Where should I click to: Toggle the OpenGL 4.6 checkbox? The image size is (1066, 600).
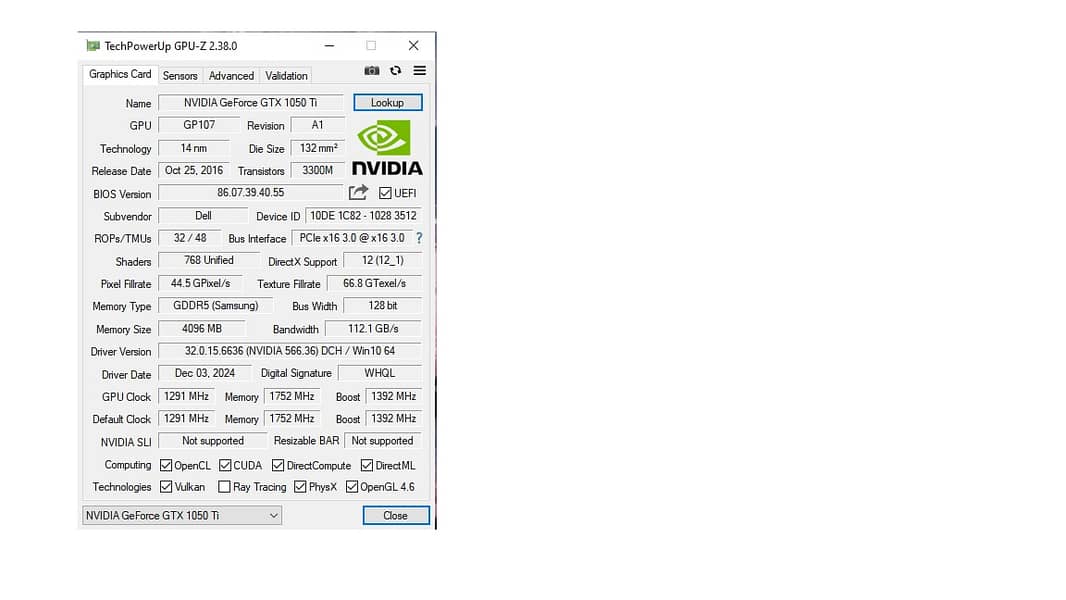(x=352, y=487)
